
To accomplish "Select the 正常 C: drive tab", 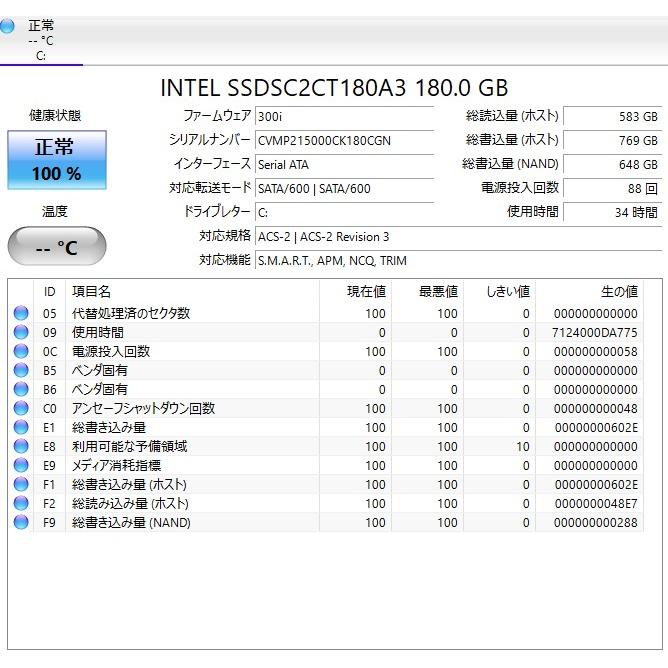I will point(41,40).
